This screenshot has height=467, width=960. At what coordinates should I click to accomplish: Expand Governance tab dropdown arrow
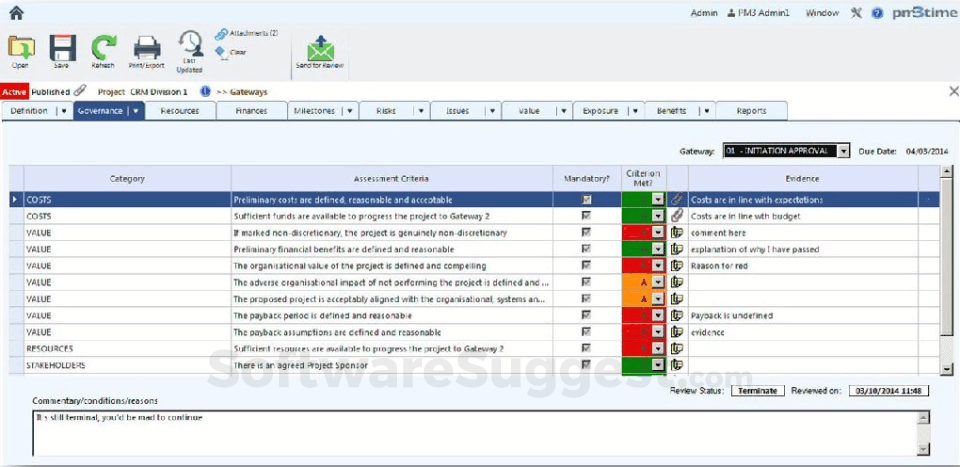136,111
